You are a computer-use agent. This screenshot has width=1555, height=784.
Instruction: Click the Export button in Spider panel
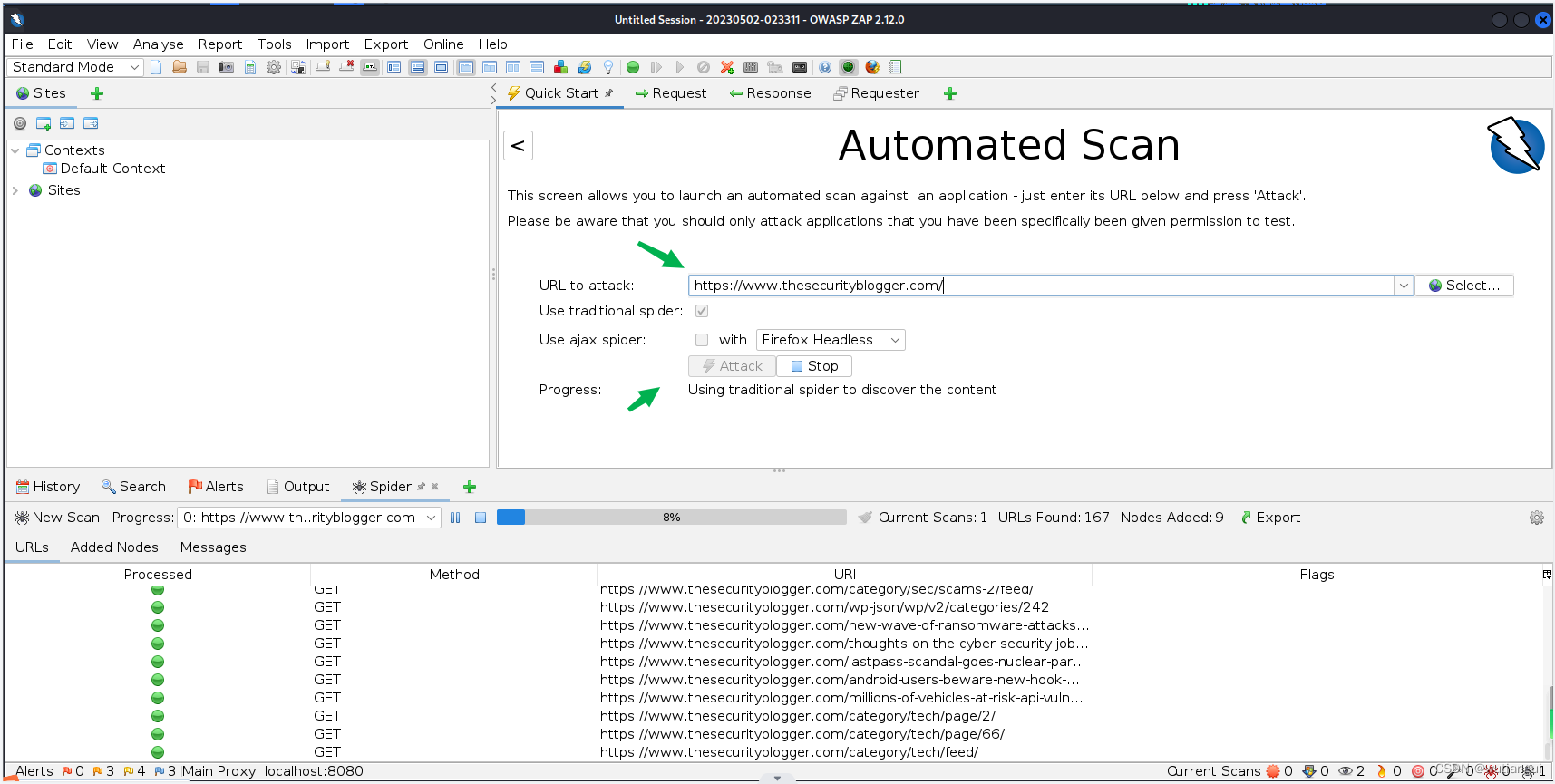1270,518
